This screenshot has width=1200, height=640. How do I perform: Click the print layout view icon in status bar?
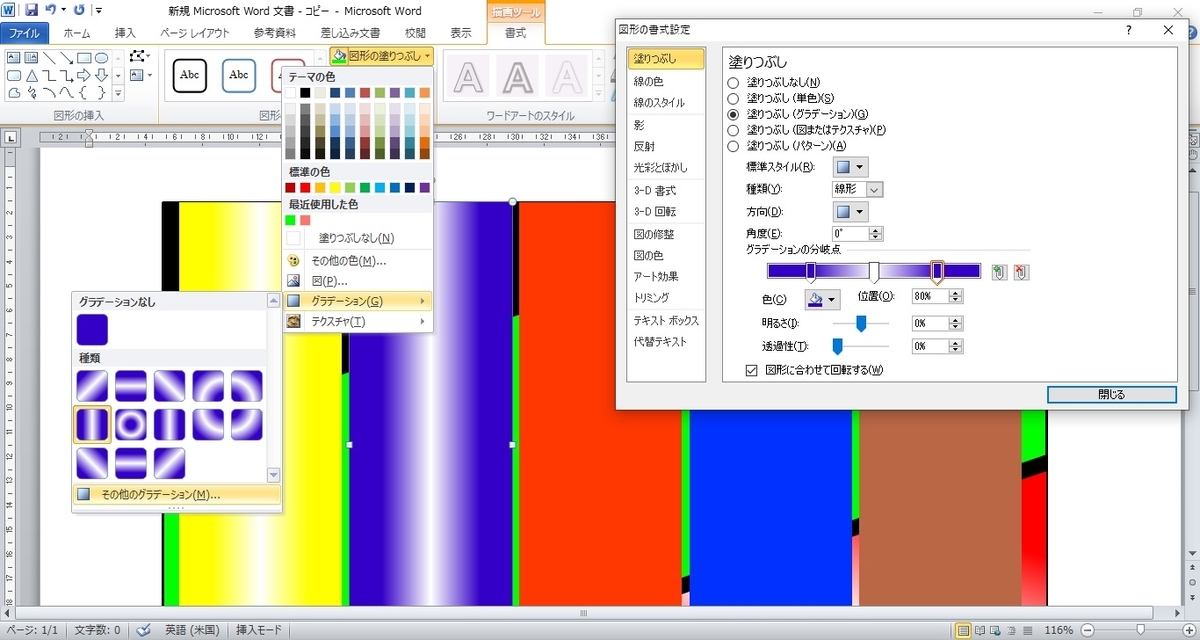tap(963, 630)
